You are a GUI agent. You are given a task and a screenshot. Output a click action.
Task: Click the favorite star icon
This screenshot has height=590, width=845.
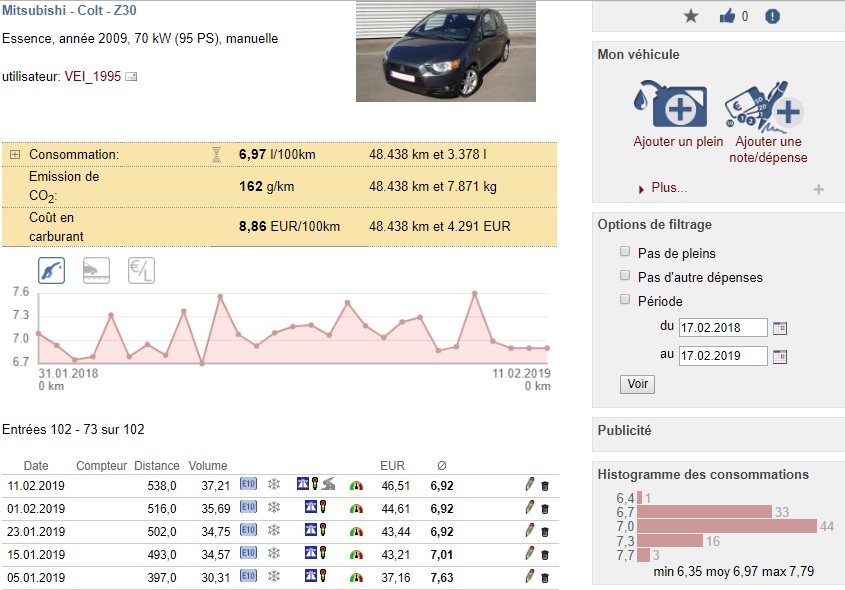click(691, 16)
